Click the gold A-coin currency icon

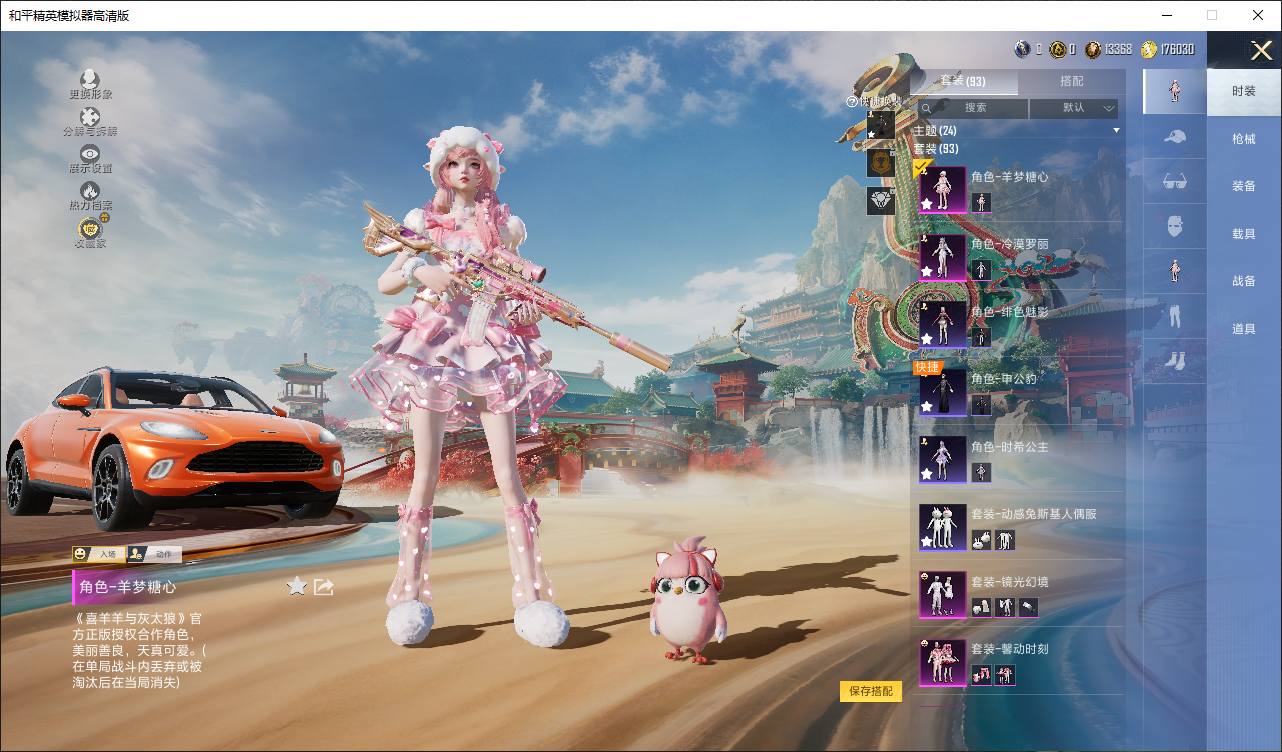[x=1058, y=49]
